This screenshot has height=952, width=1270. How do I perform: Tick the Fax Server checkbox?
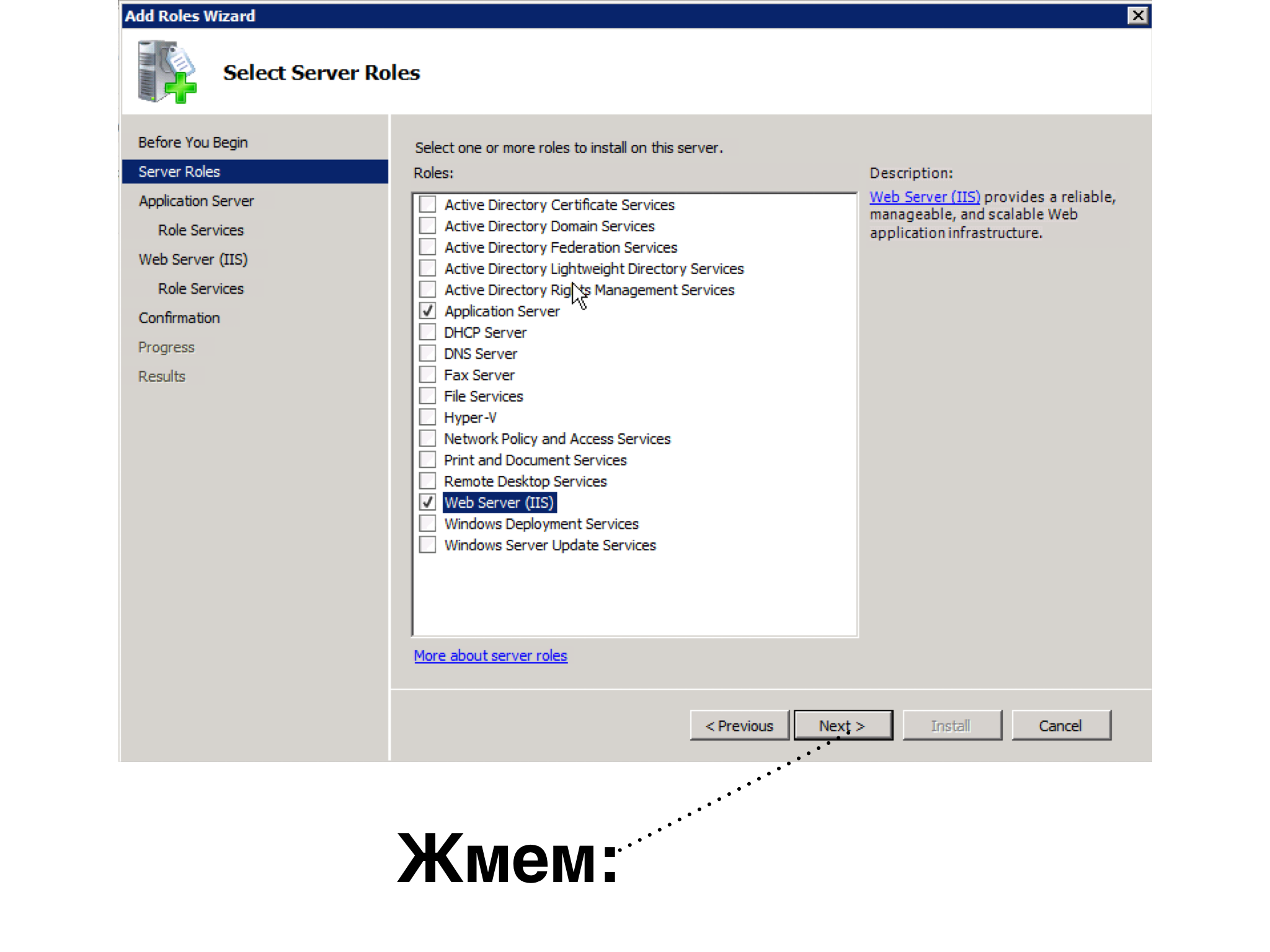tap(427, 374)
